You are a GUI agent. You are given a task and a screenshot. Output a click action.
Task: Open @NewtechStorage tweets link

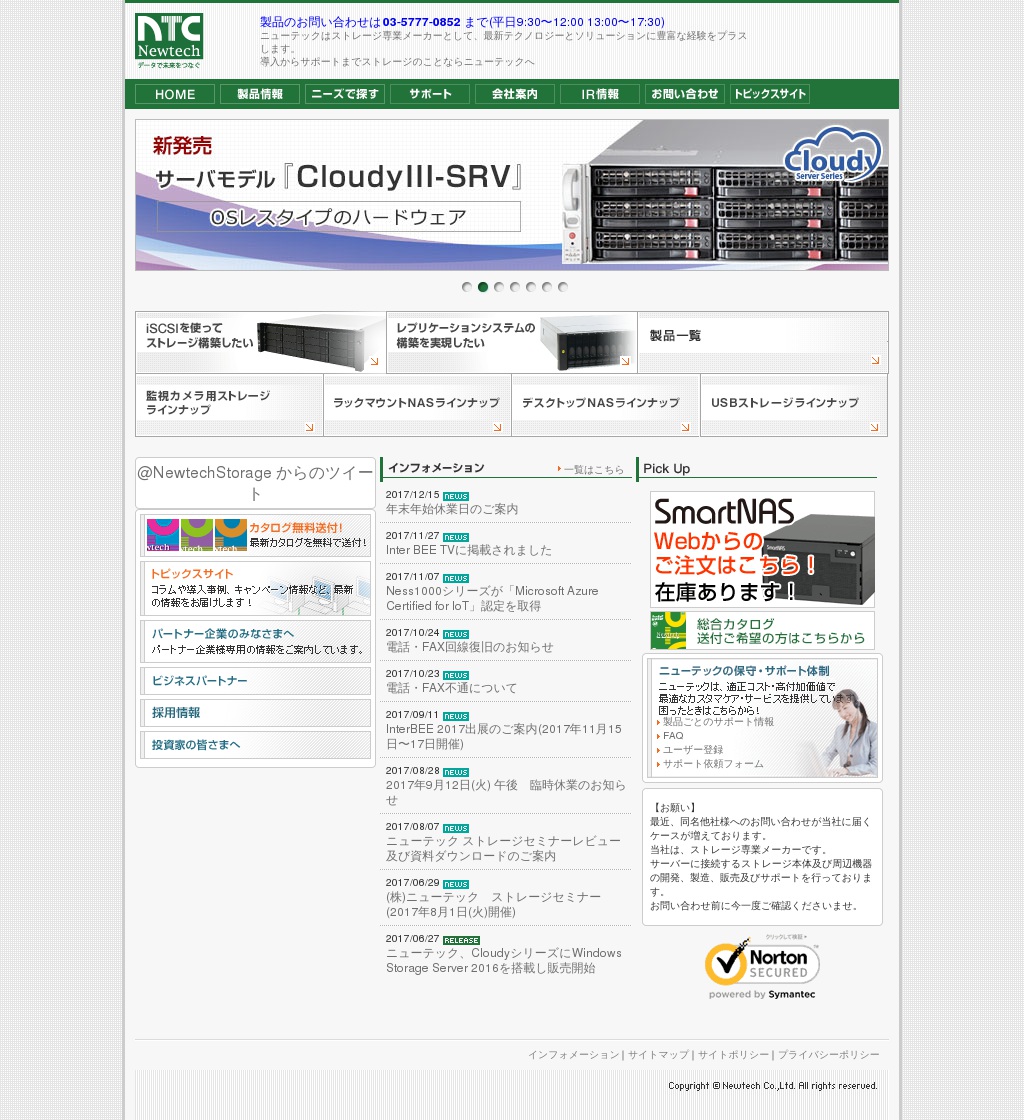tap(256, 483)
